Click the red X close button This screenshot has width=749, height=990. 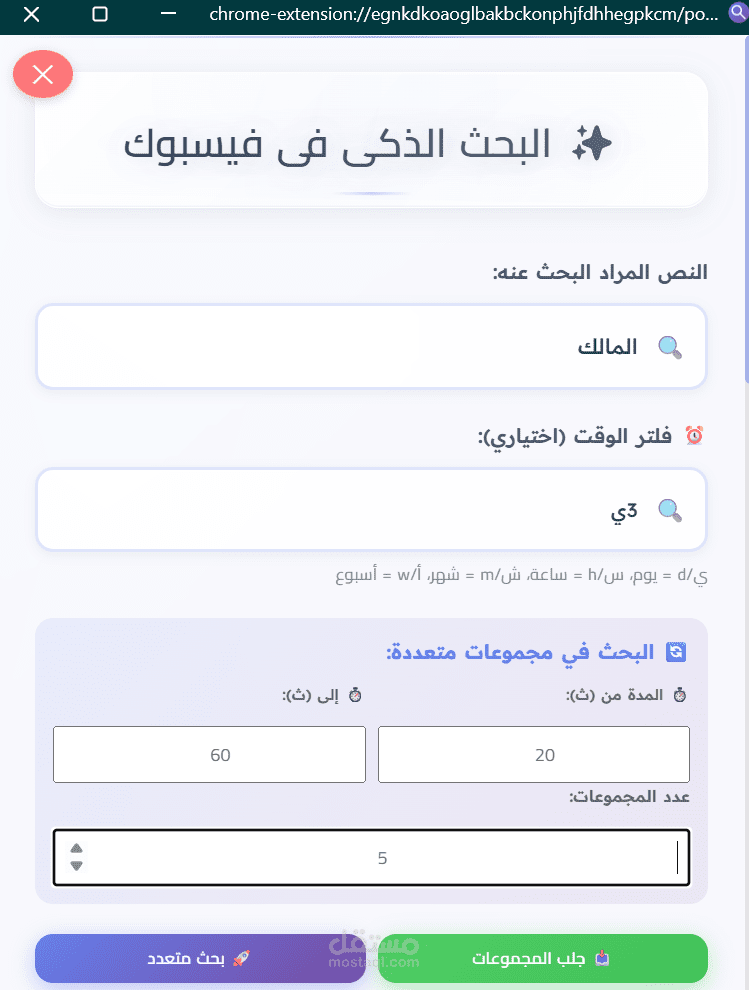point(43,74)
